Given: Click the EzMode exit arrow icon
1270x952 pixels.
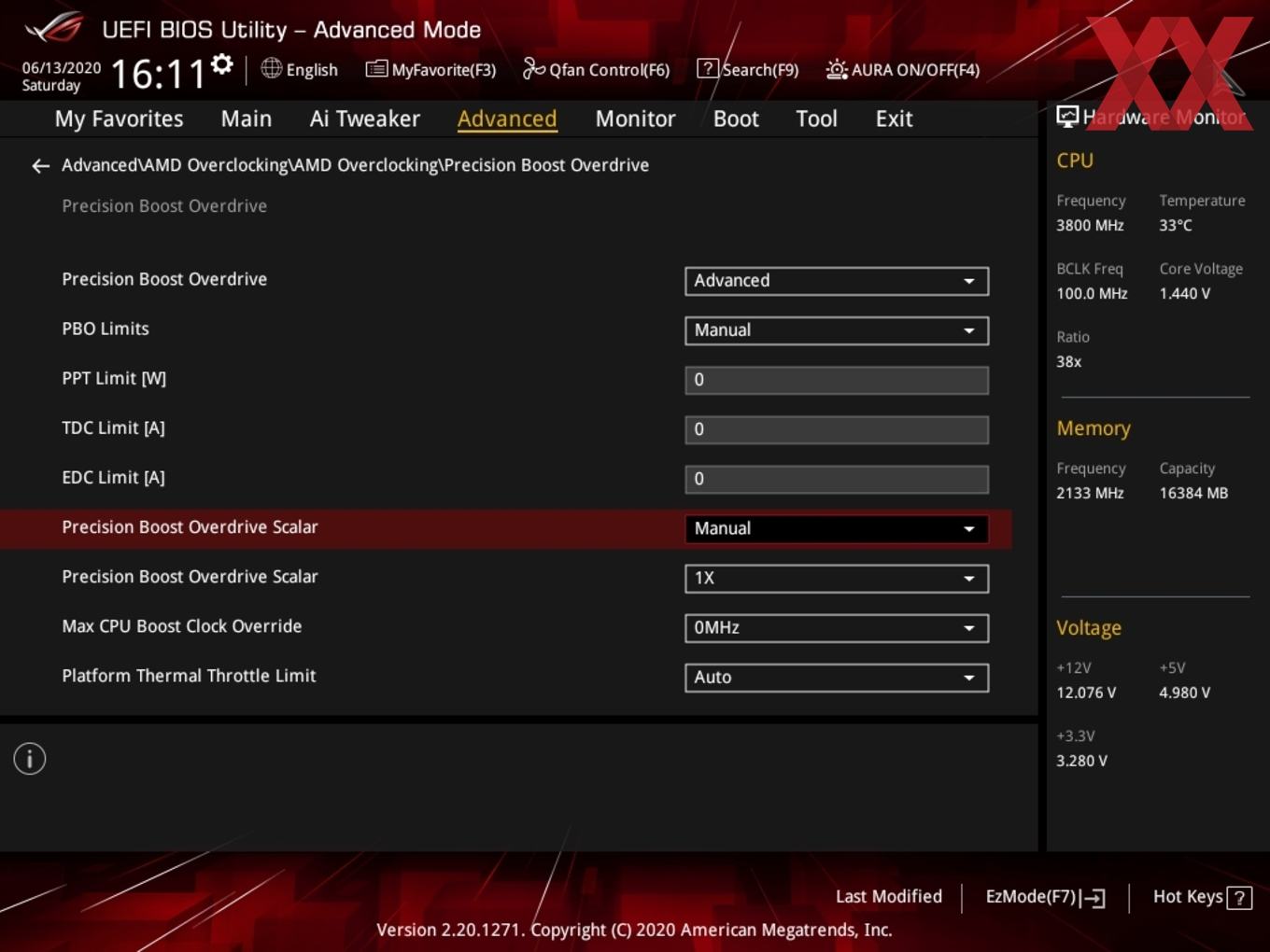Looking at the screenshot, I should pos(1093,898).
